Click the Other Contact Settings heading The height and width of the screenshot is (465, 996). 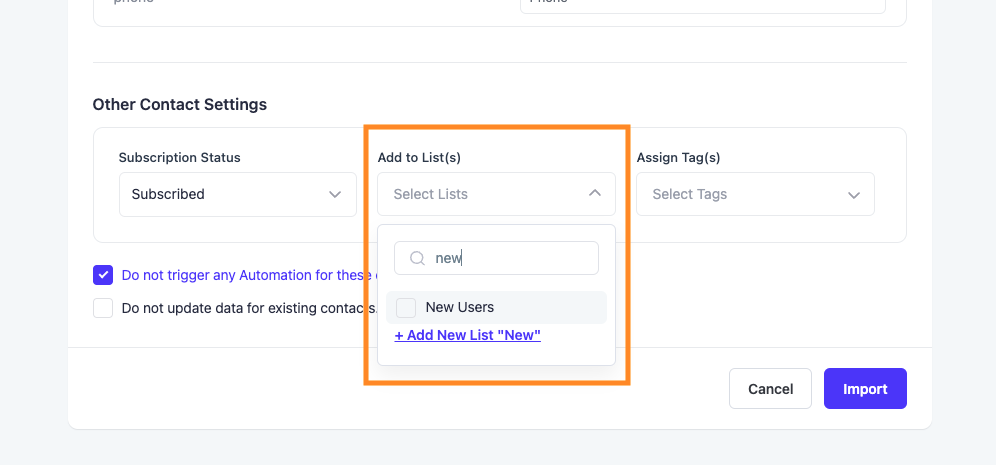click(180, 104)
